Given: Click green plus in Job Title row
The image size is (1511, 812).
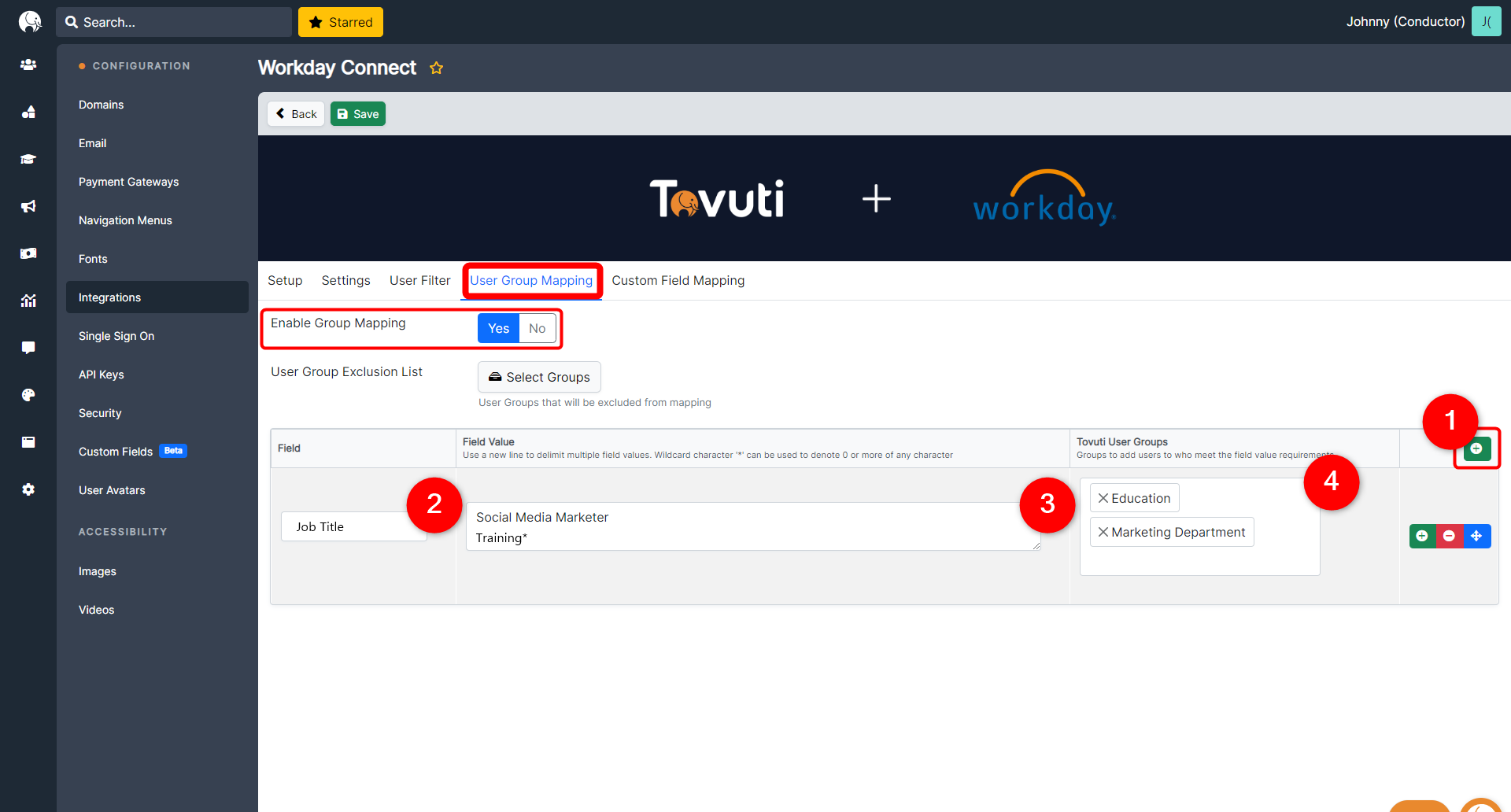Looking at the screenshot, I should click(x=1422, y=536).
